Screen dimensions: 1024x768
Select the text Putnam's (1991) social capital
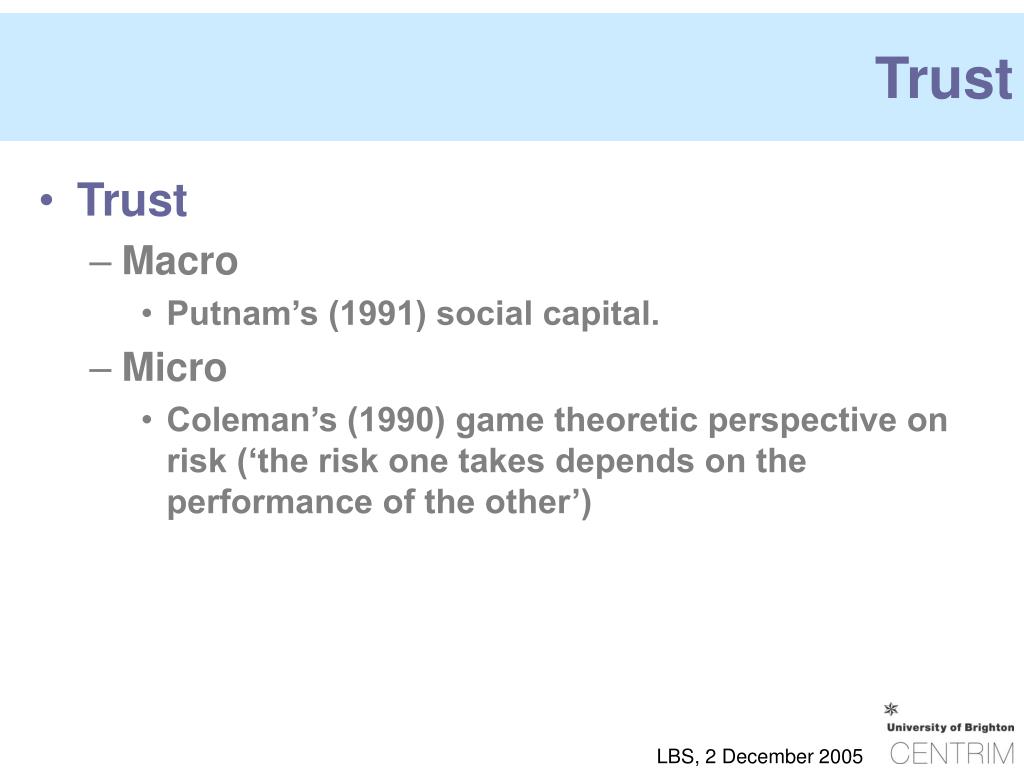click(413, 314)
